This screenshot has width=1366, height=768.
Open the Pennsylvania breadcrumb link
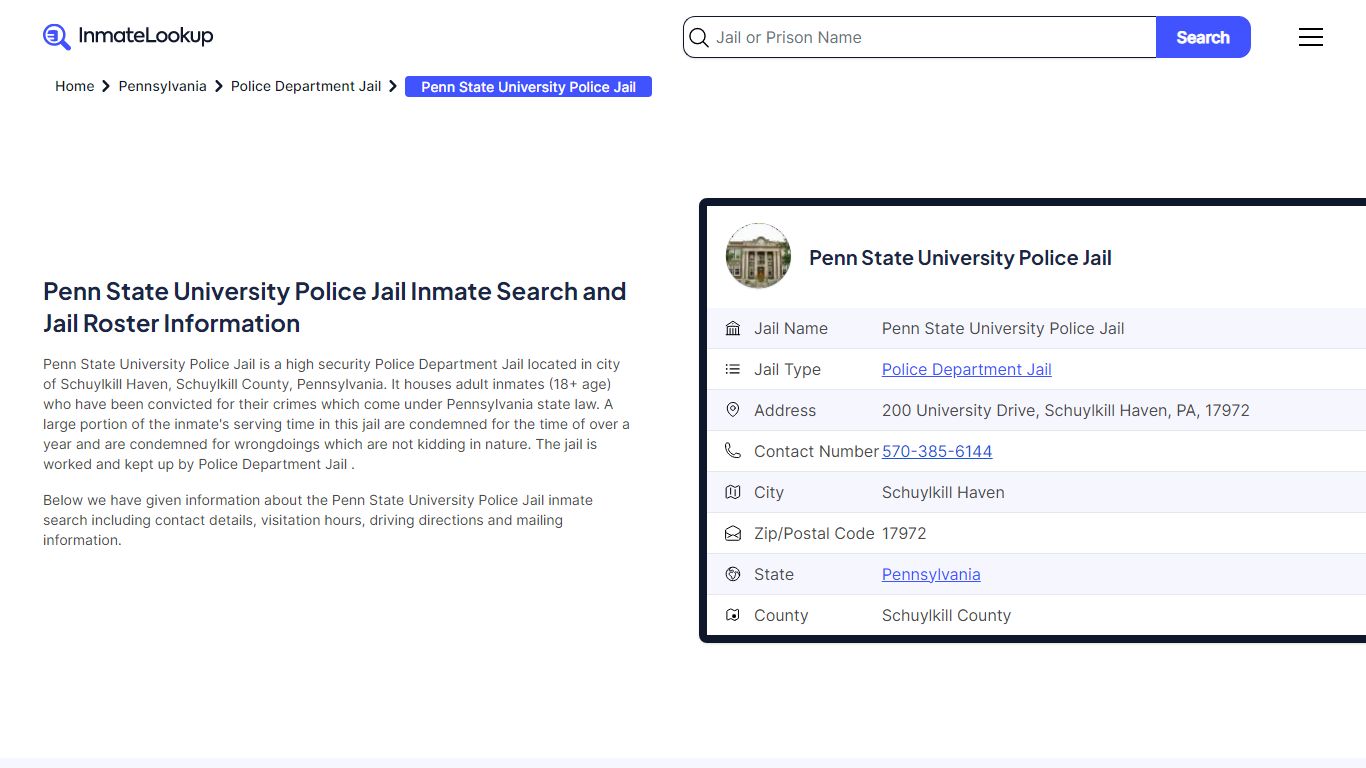coord(162,86)
